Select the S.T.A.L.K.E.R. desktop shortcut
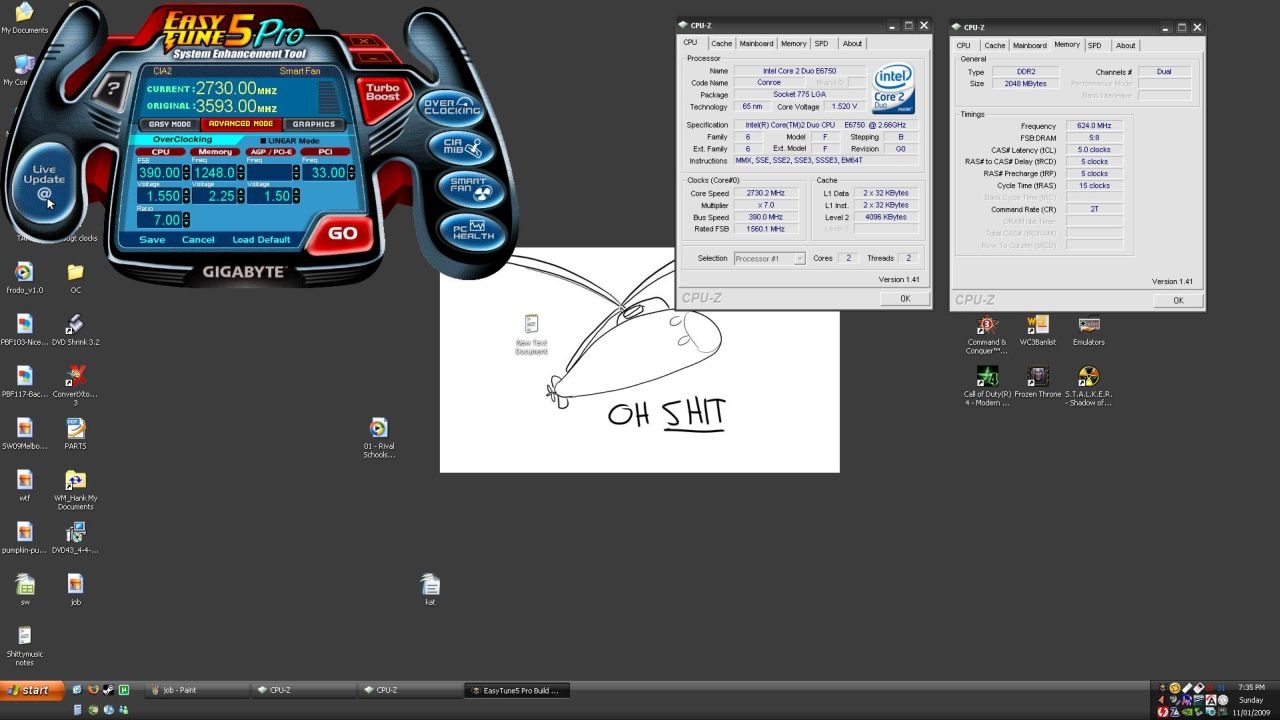Viewport: 1280px width, 720px height. pos(1089,386)
